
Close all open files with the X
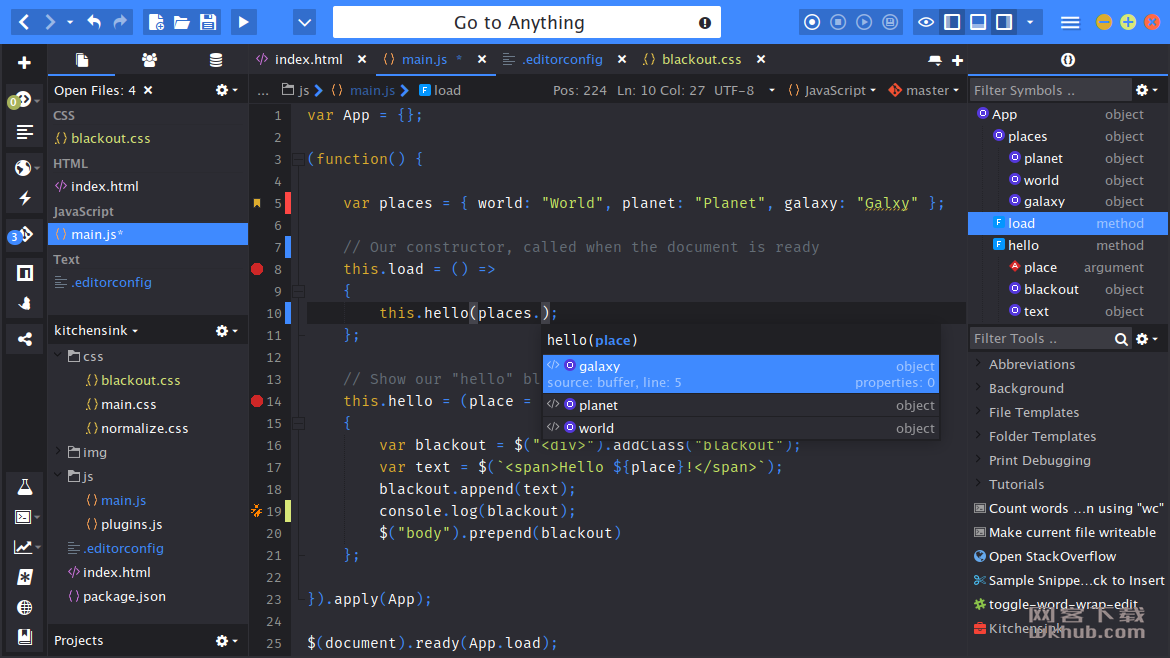click(148, 90)
